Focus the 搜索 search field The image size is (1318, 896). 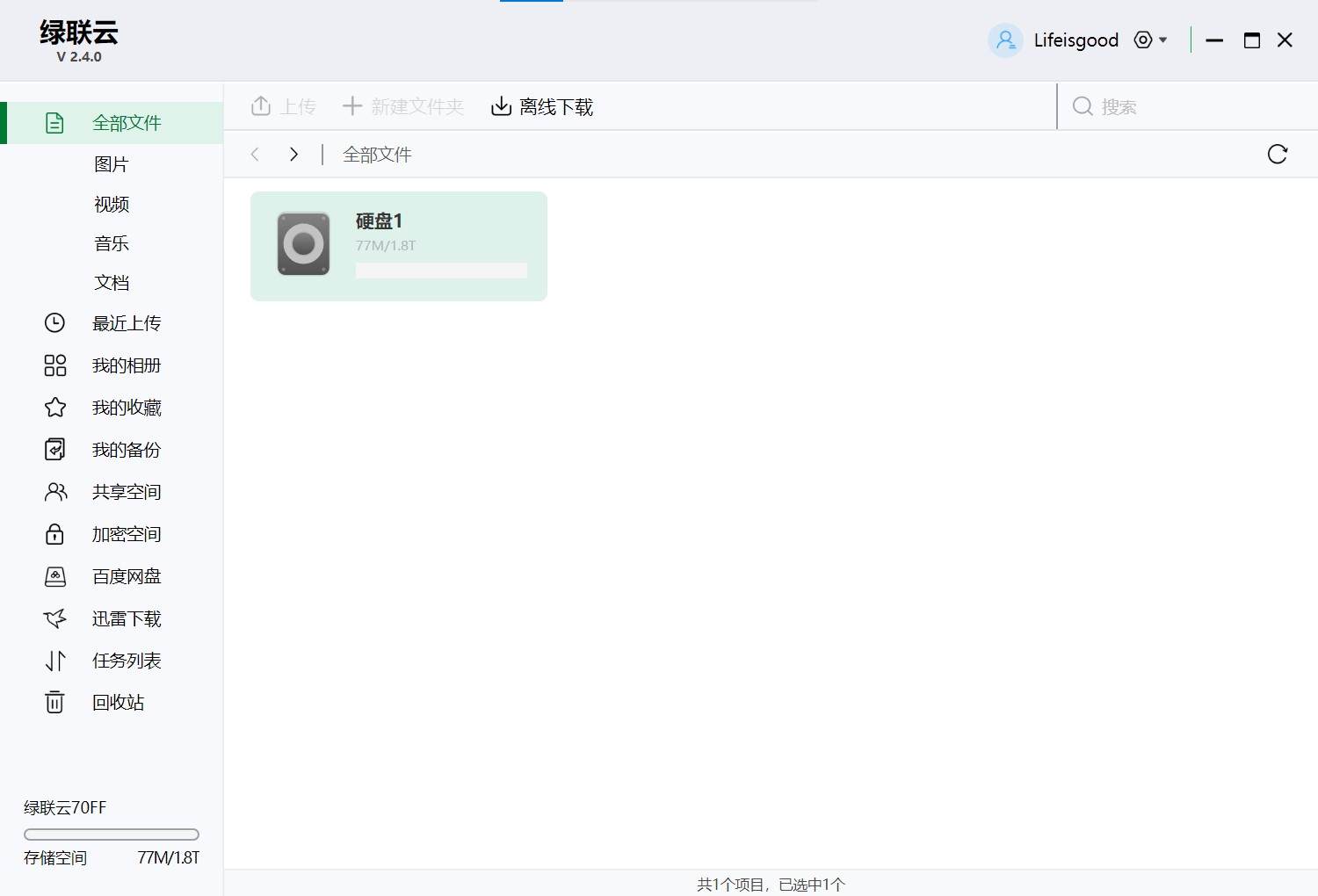[x=1186, y=106]
